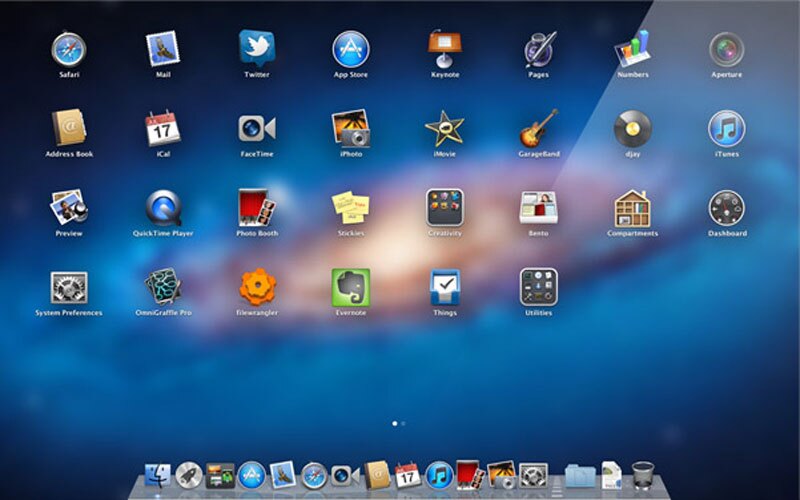Open App Store from the Dock

point(252,476)
